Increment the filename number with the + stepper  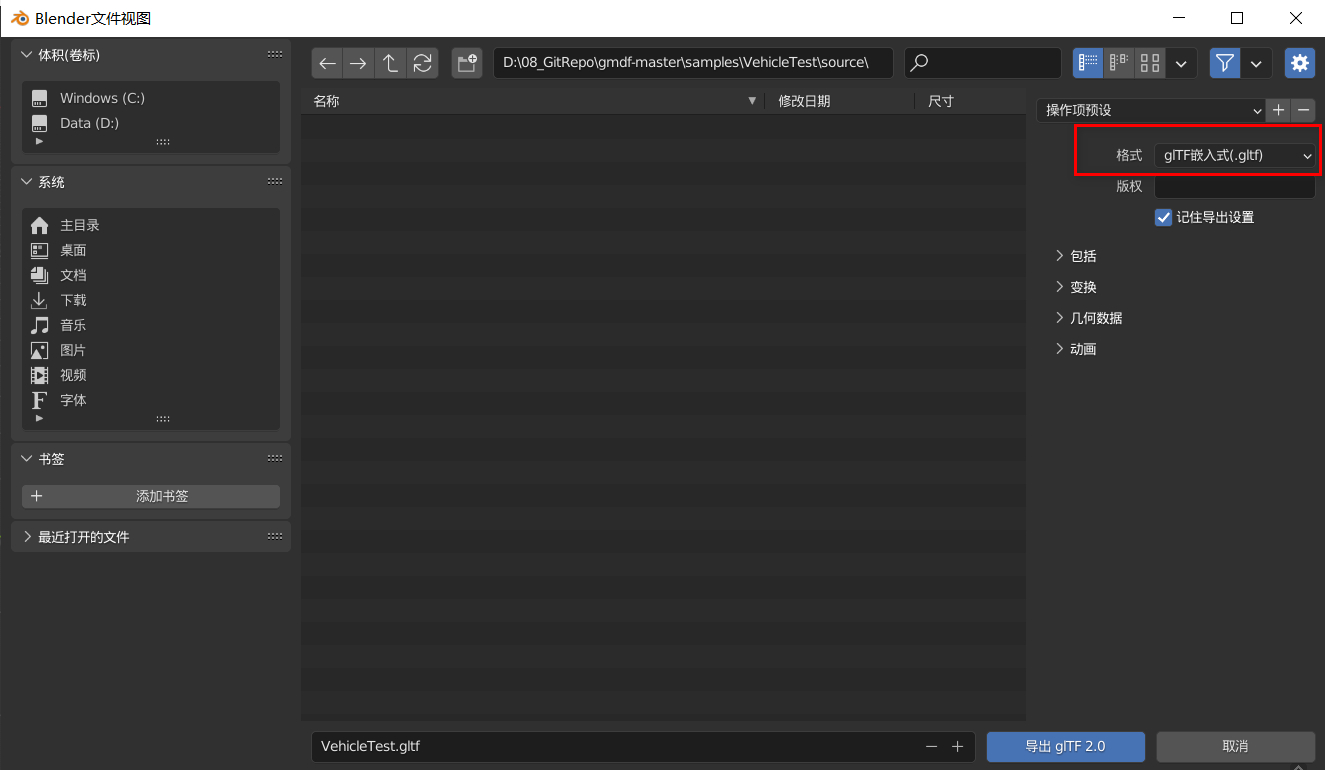click(957, 746)
